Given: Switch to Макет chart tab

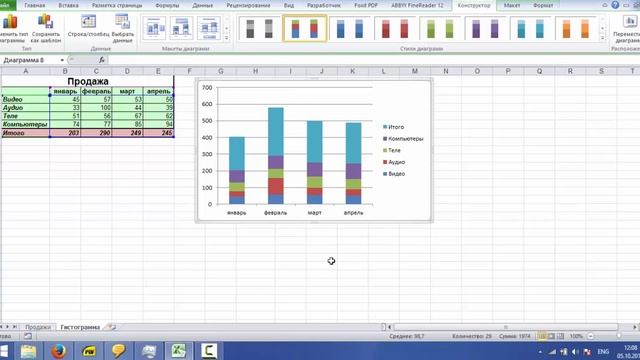Looking at the screenshot, I should pos(512,5).
